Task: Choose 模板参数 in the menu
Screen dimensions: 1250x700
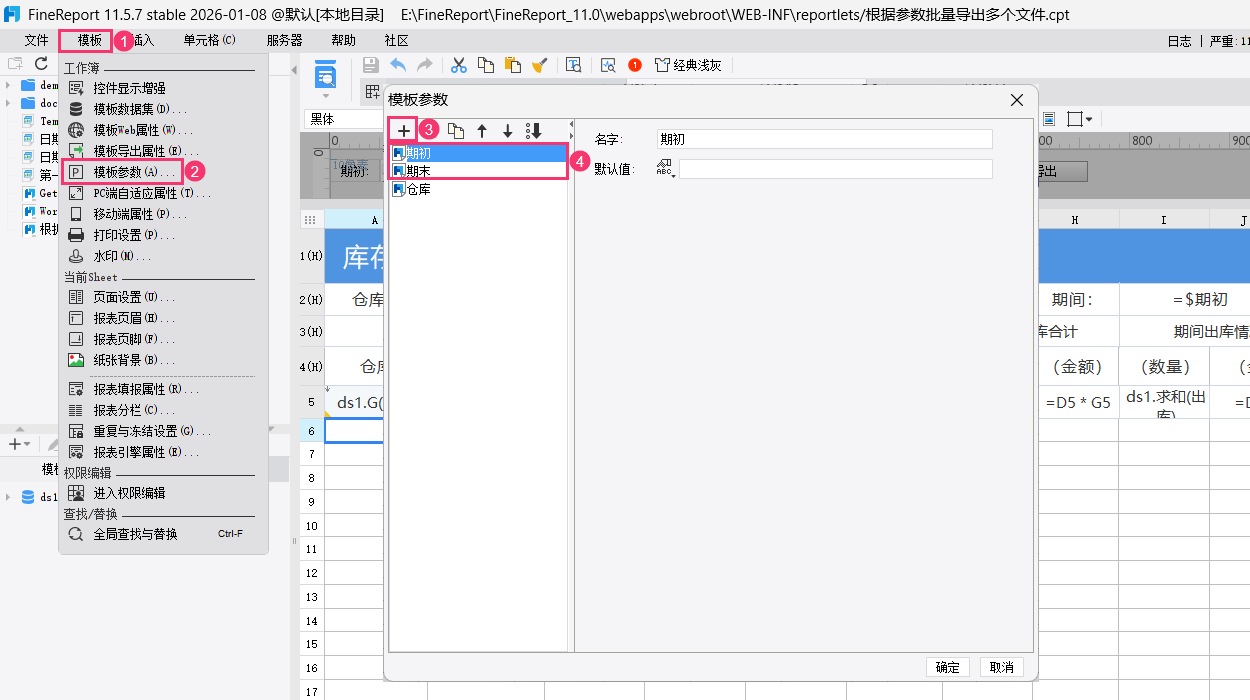Action: click(123, 172)
